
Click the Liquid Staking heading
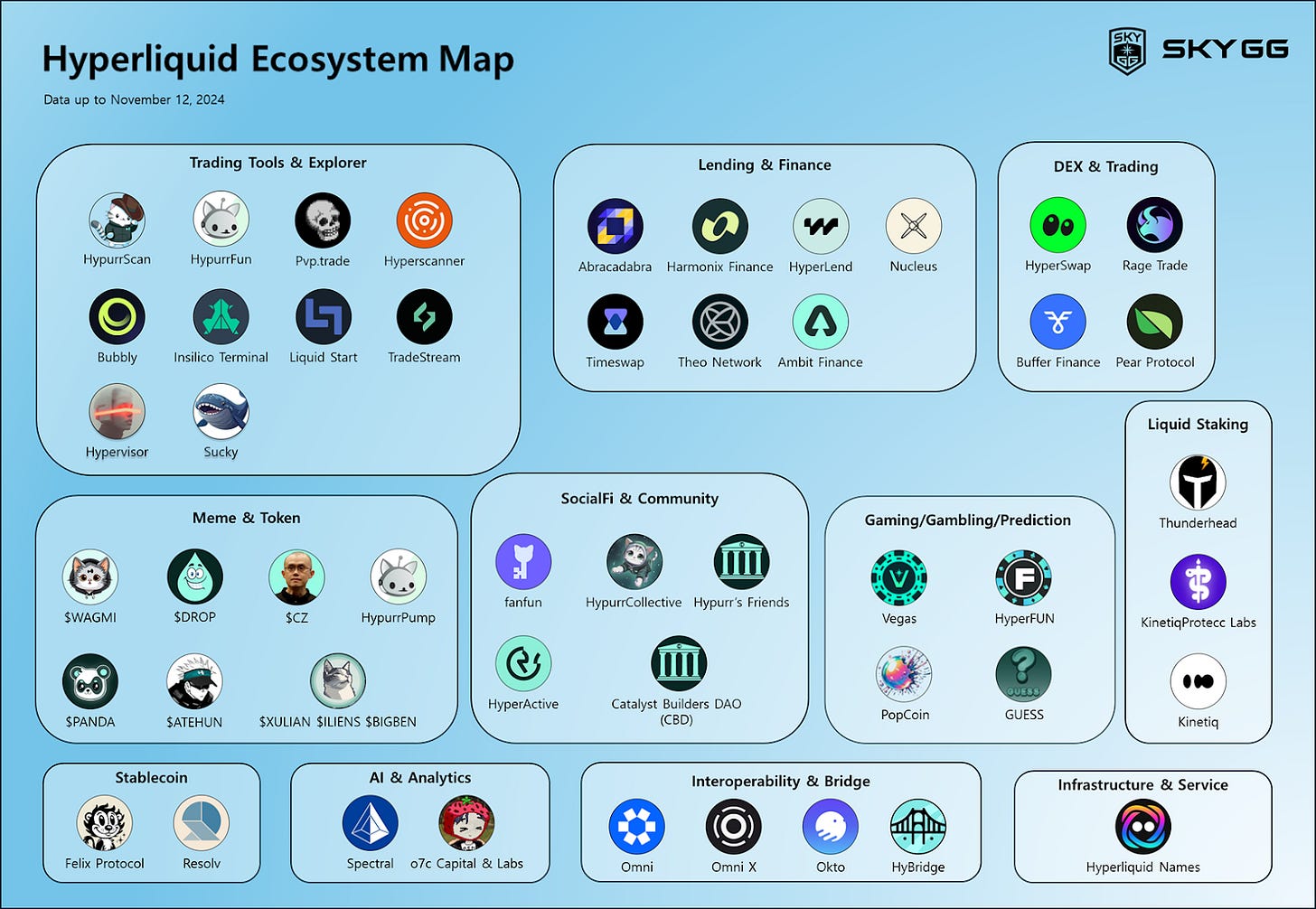coord(1198,424)
